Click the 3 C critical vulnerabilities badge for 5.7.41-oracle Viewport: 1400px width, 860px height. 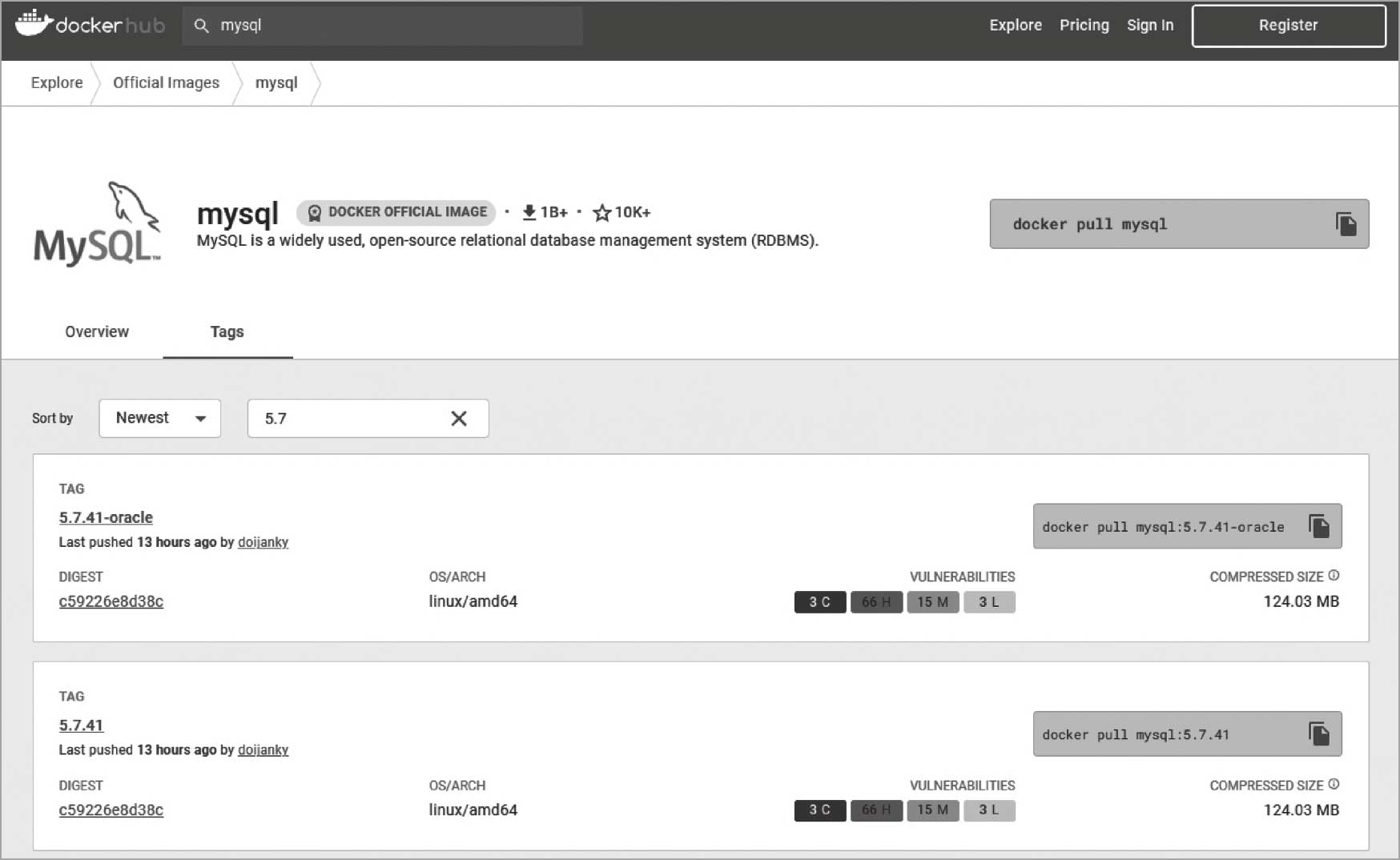[x=819, y=602]
